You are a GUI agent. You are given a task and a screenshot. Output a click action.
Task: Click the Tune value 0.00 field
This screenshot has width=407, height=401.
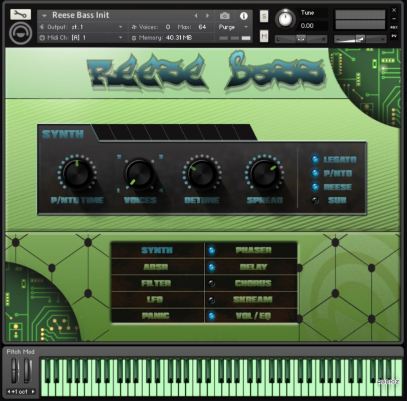pos(307,26)
